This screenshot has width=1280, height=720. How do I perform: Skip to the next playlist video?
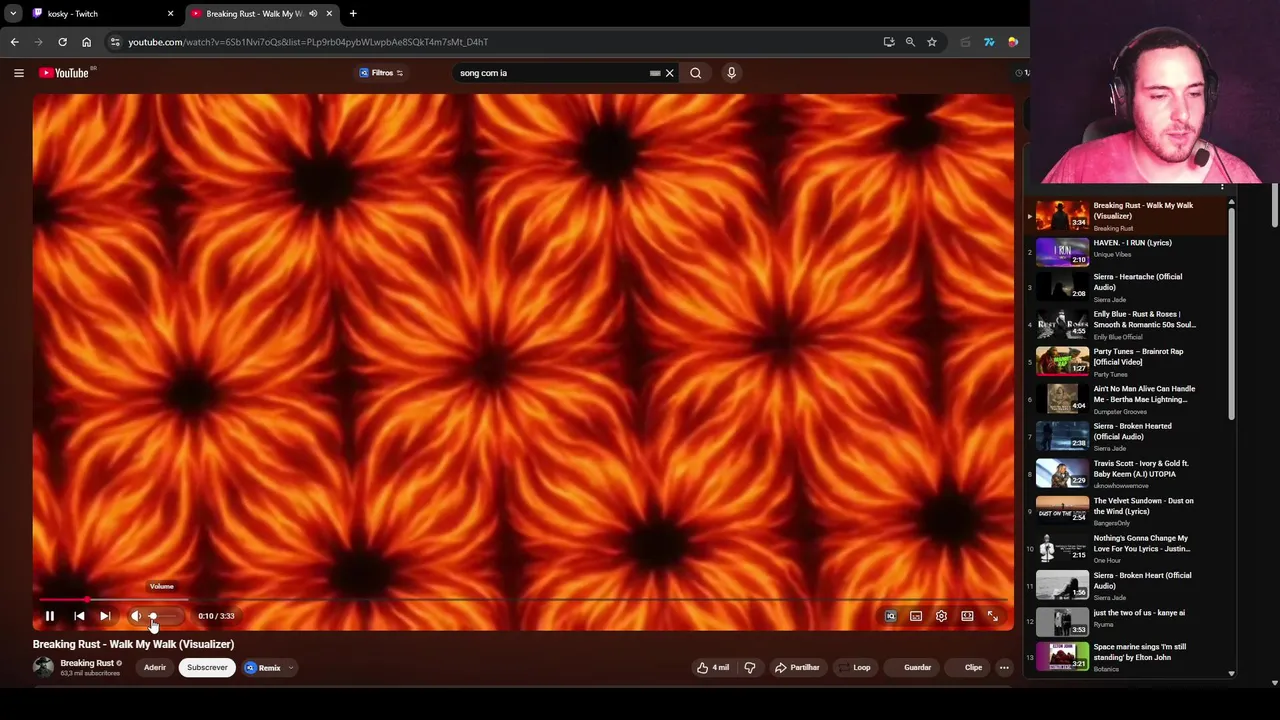tap(105, 616)
